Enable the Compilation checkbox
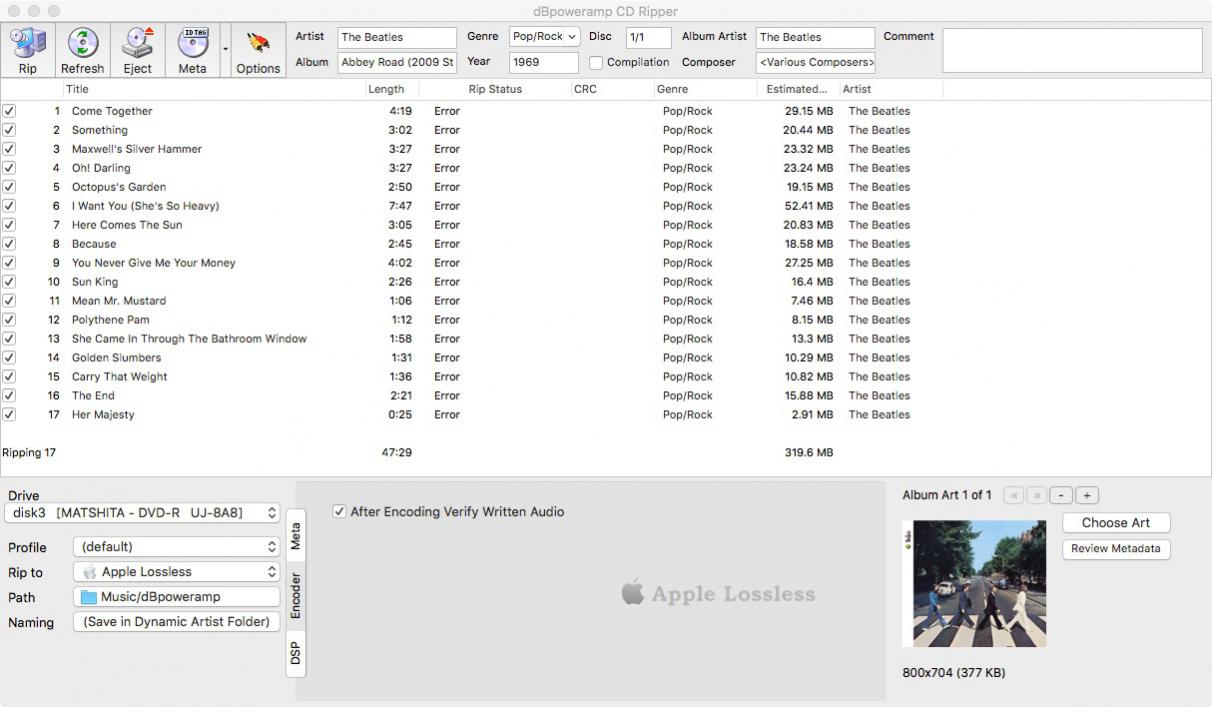1212x707 pixels. pos(596,62)
